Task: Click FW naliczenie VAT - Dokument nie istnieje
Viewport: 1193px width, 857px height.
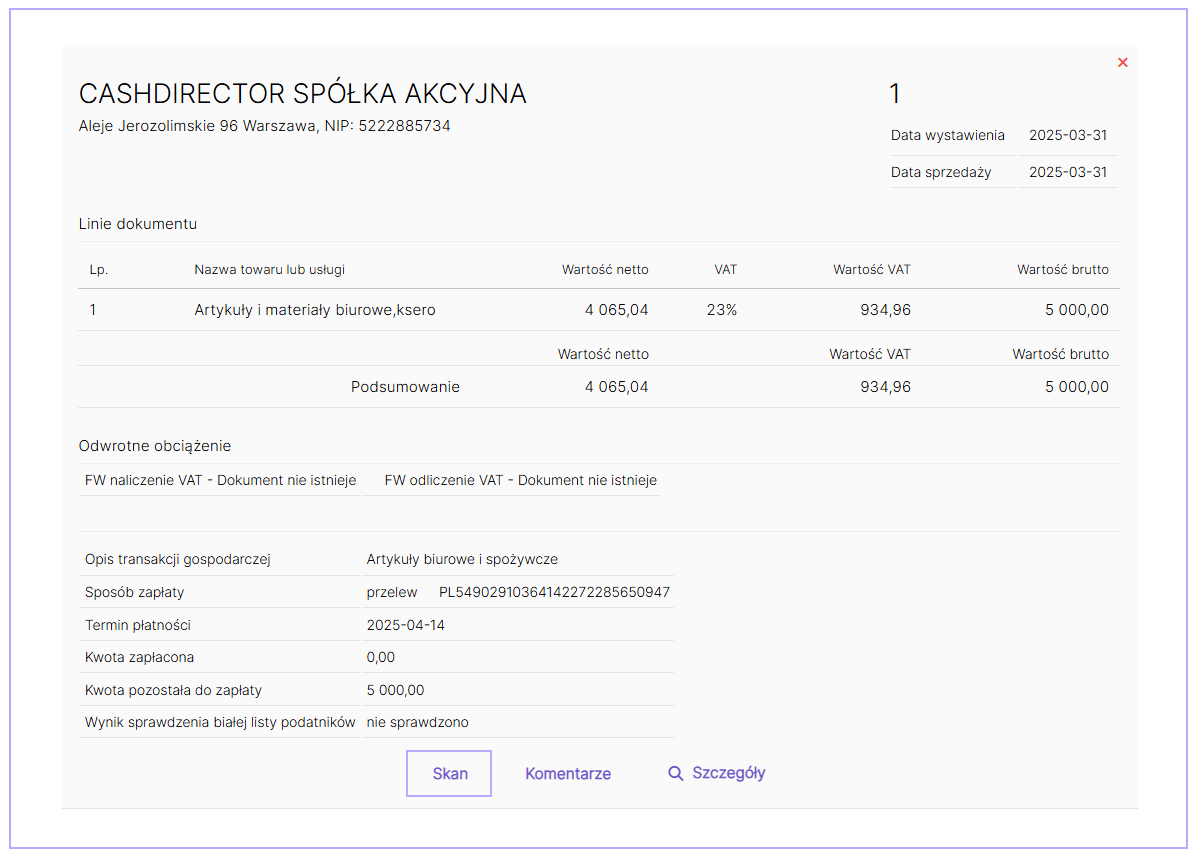Action: pyautogui.click(x=221, y=480)
